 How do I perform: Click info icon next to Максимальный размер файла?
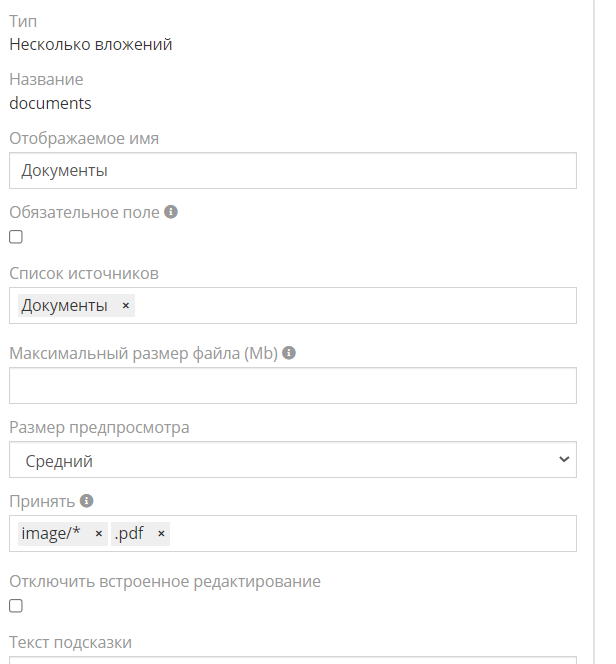[x=289, y=353]
